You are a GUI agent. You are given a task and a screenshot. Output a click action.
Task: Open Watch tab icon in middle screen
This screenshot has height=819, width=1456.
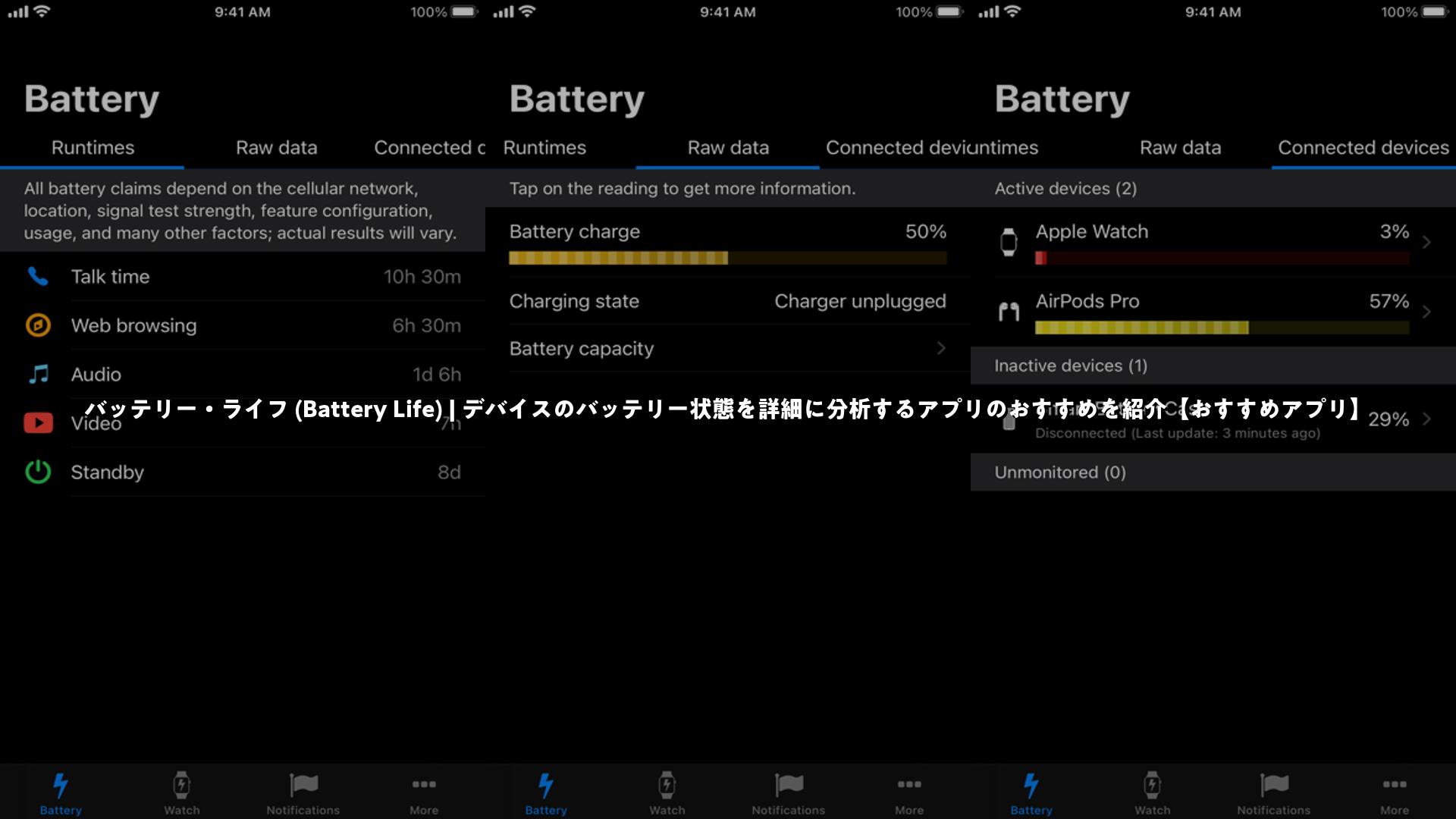click(x=667, y=786)
